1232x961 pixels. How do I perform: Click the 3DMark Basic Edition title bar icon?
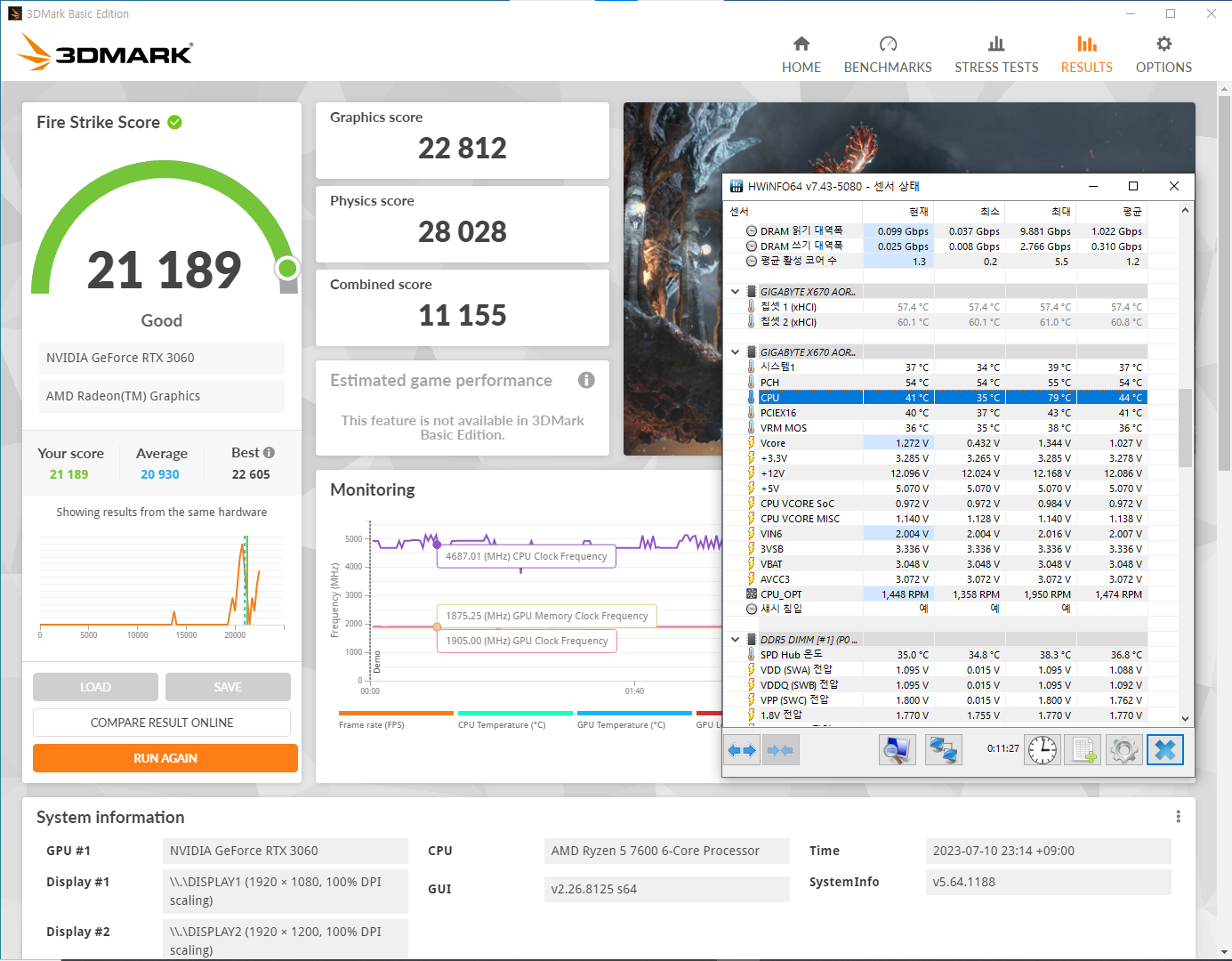tap(14, 13)
